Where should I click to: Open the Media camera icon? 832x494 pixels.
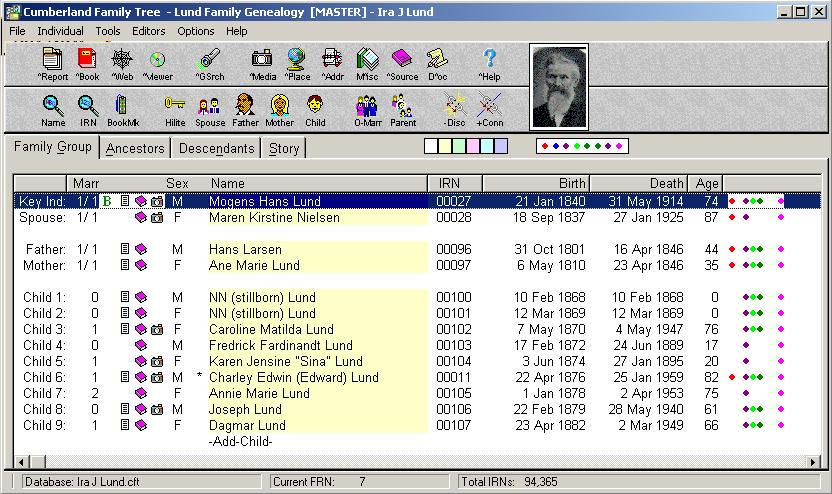(x=262, y=63)
